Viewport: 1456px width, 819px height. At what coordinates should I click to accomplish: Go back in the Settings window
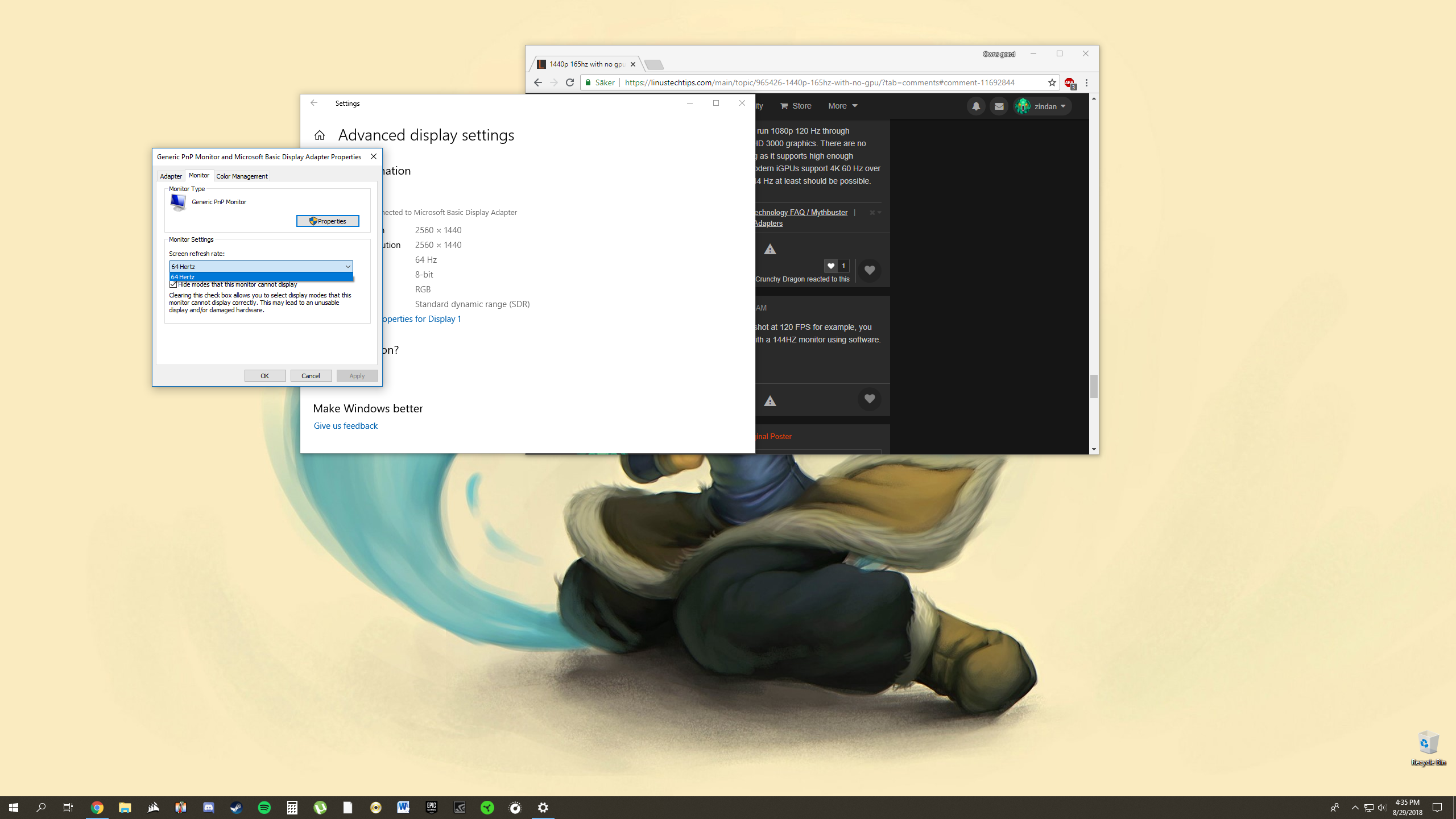pyautogui.click(x=313, y=103)
